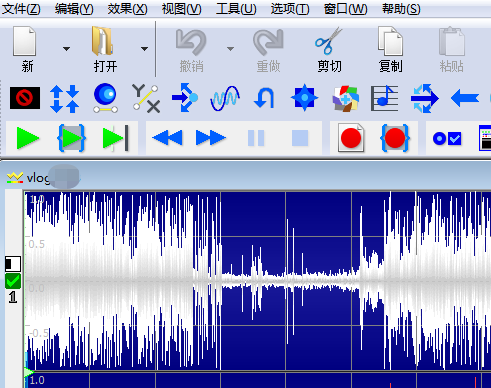Play selection with bracketed green play icon

click(72, 138)
